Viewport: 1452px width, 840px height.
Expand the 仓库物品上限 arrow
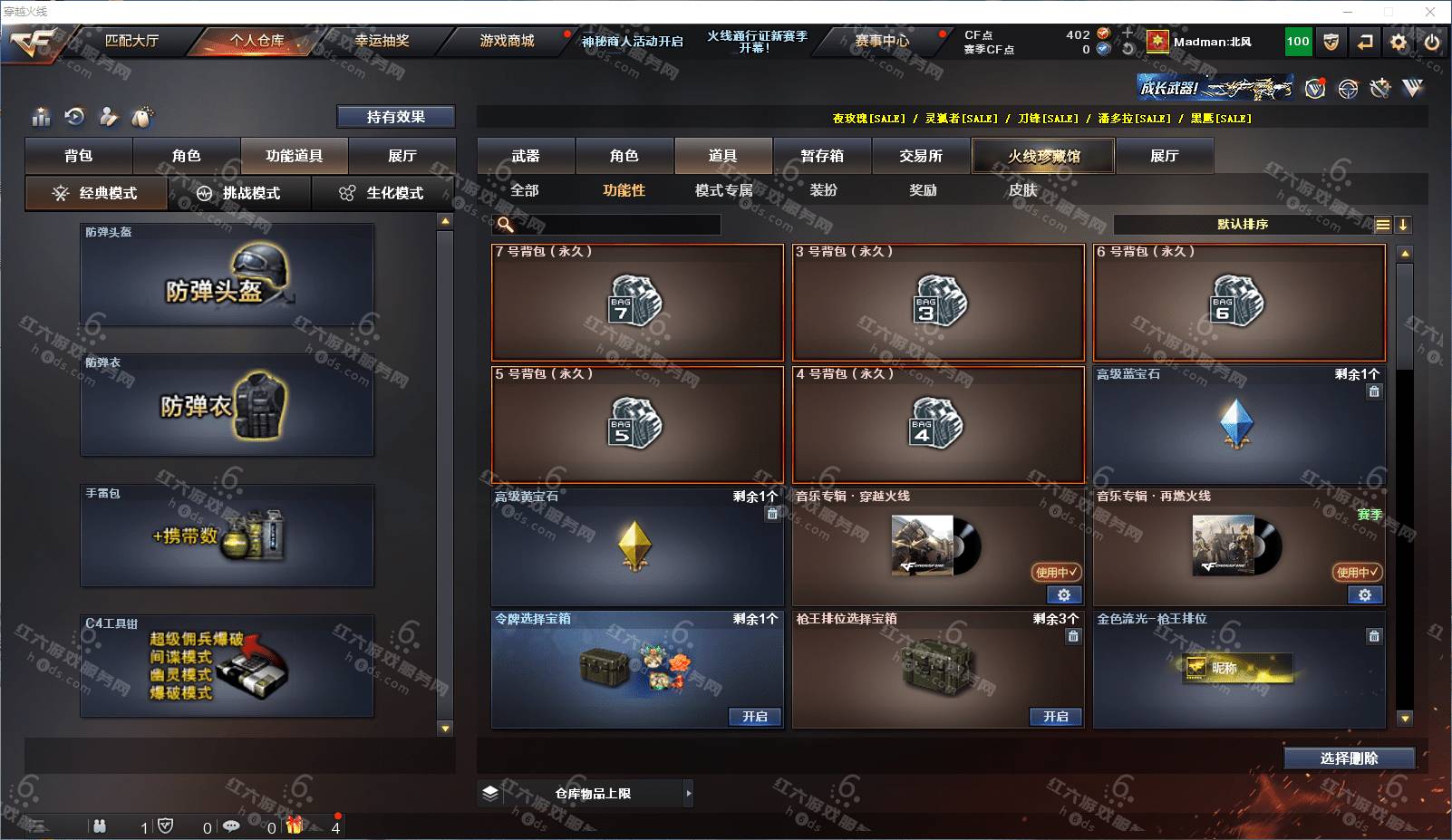[689, 793]
